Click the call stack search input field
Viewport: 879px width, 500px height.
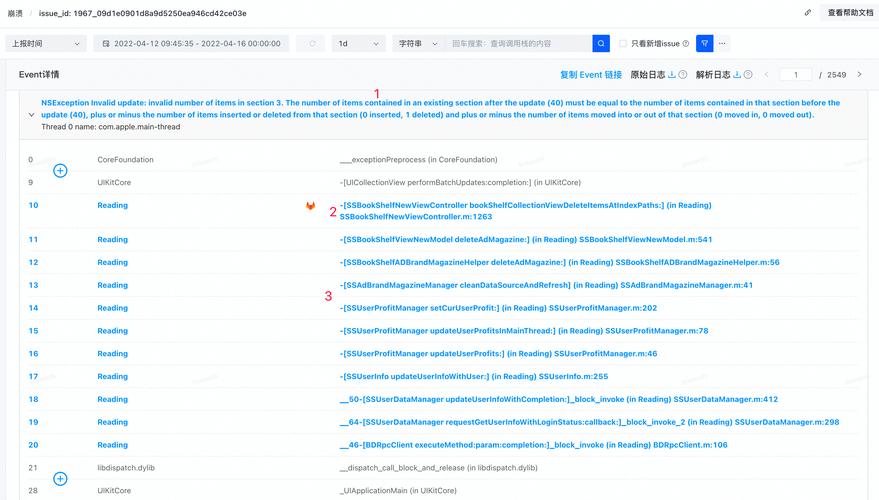pos(518,44)
